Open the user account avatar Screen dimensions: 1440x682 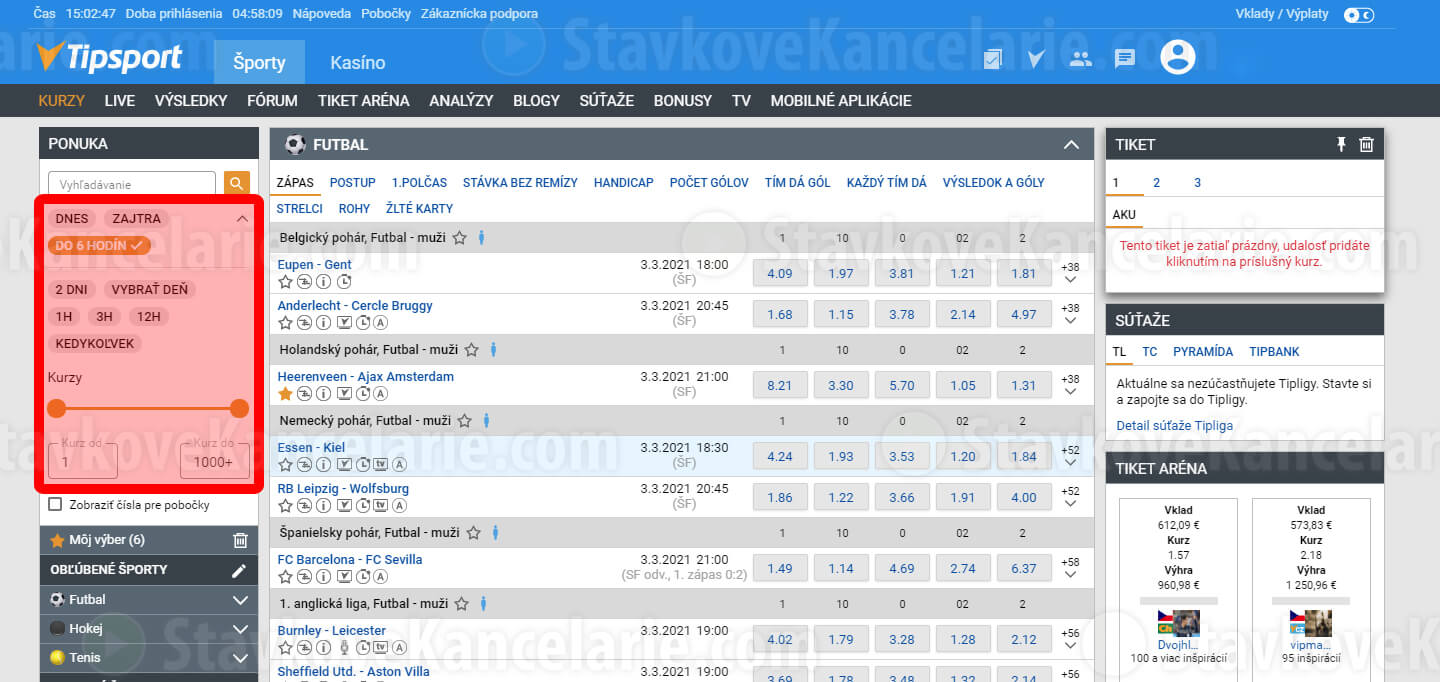[1178, 56]
